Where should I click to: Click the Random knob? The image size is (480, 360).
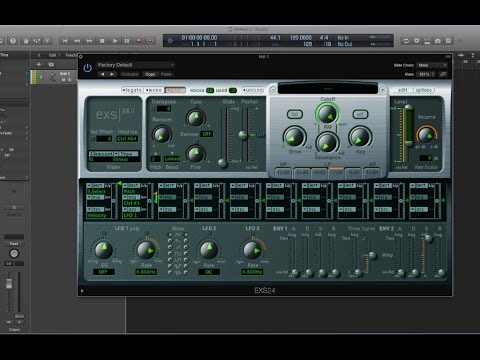coord(162,135)
